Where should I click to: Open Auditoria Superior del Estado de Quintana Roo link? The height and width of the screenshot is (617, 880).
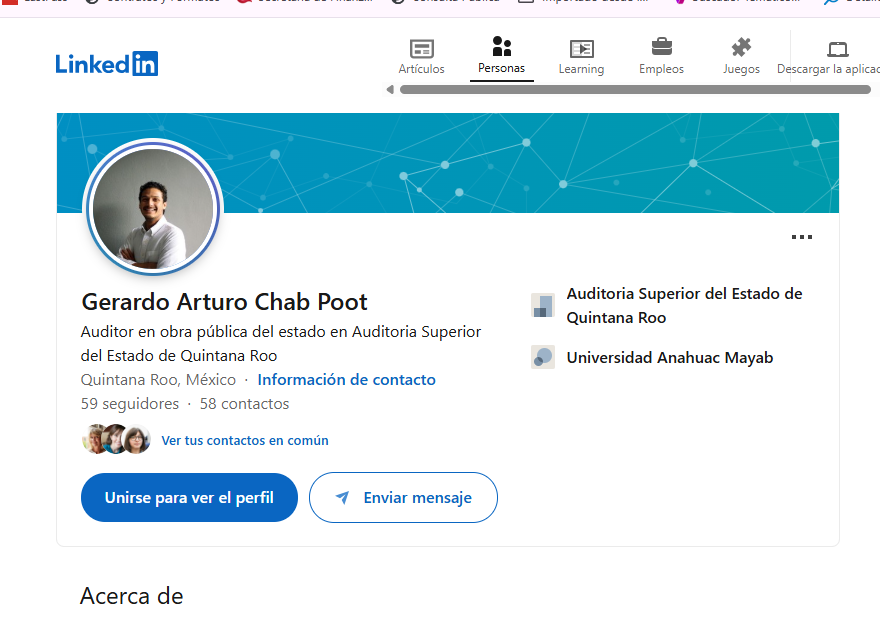click(684, 305)
